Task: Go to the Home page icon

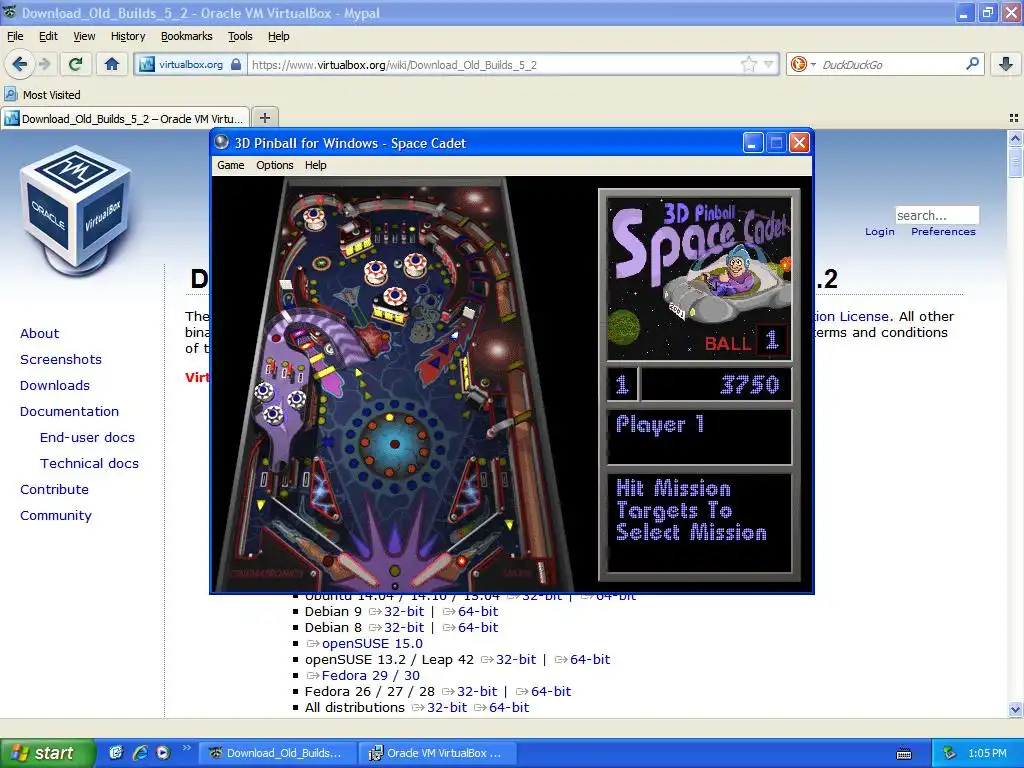Action: click(x=112, y=64)
